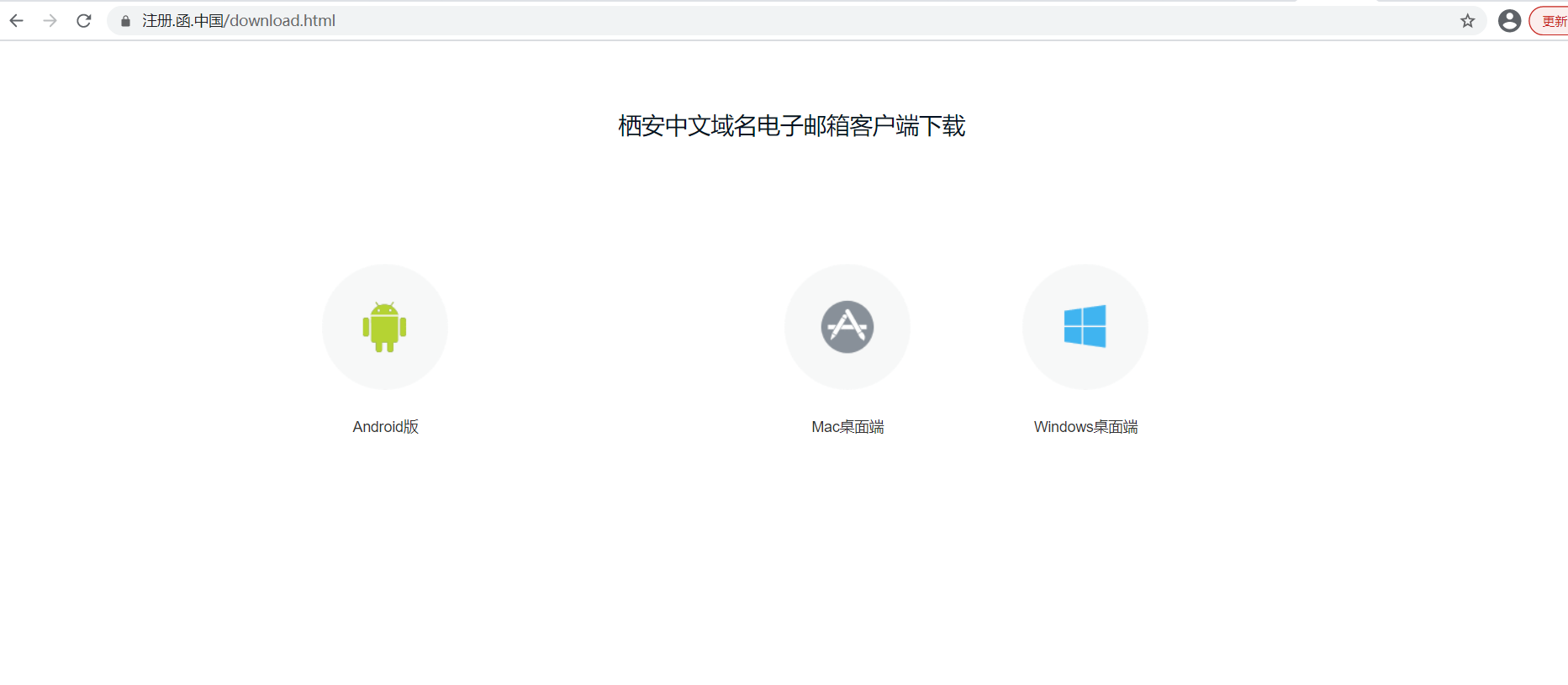
Task: Open the Mac App Store download icon
Action: (x=847, y=327)
